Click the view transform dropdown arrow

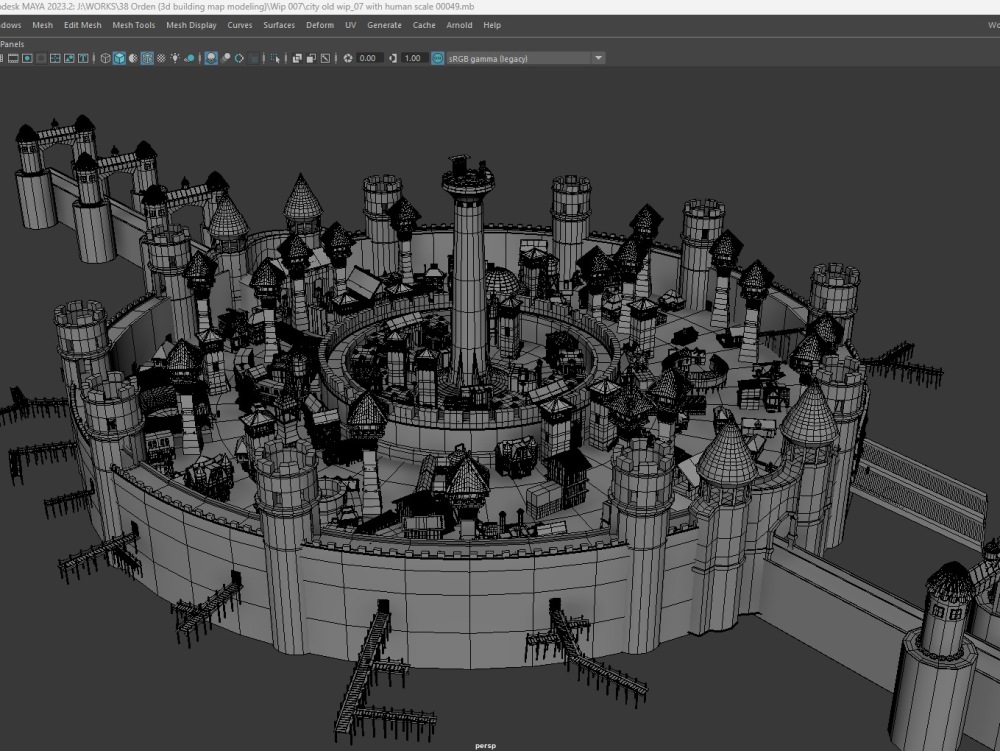point(598,58)
